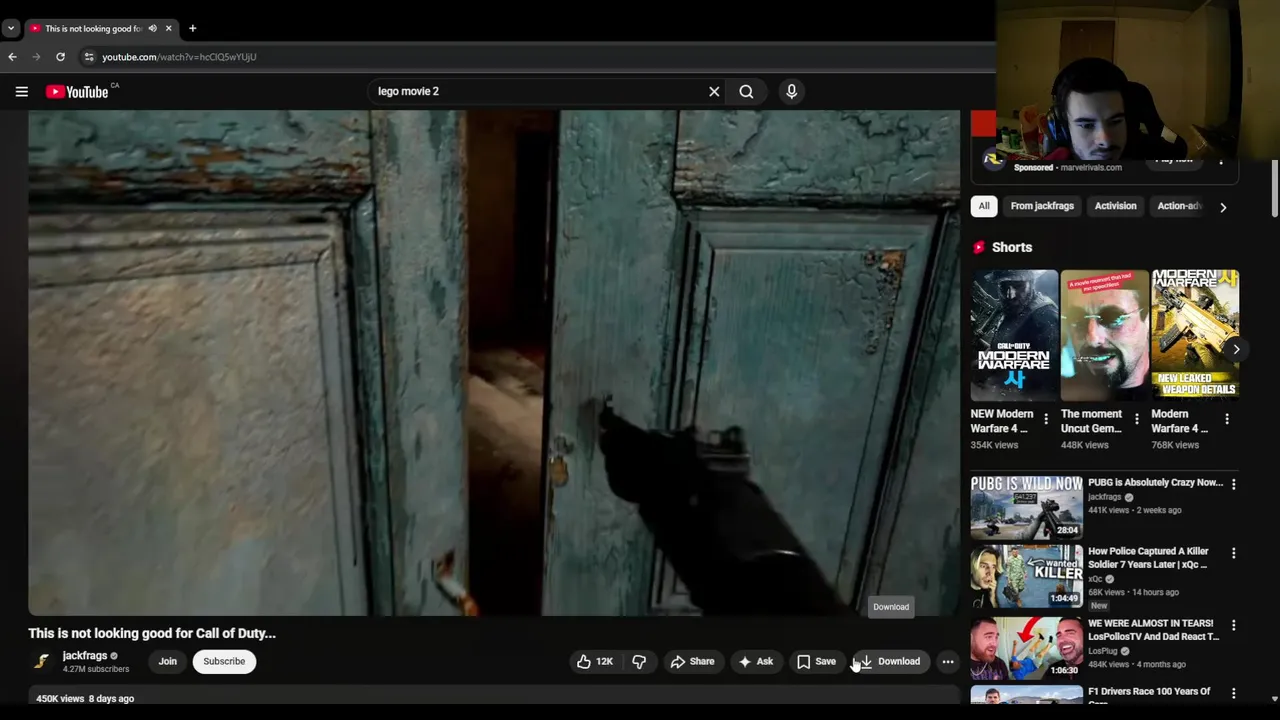The image size is (1280, 720).
Task: Reload the page with refresh icon
Action: [x=60, y=57]
